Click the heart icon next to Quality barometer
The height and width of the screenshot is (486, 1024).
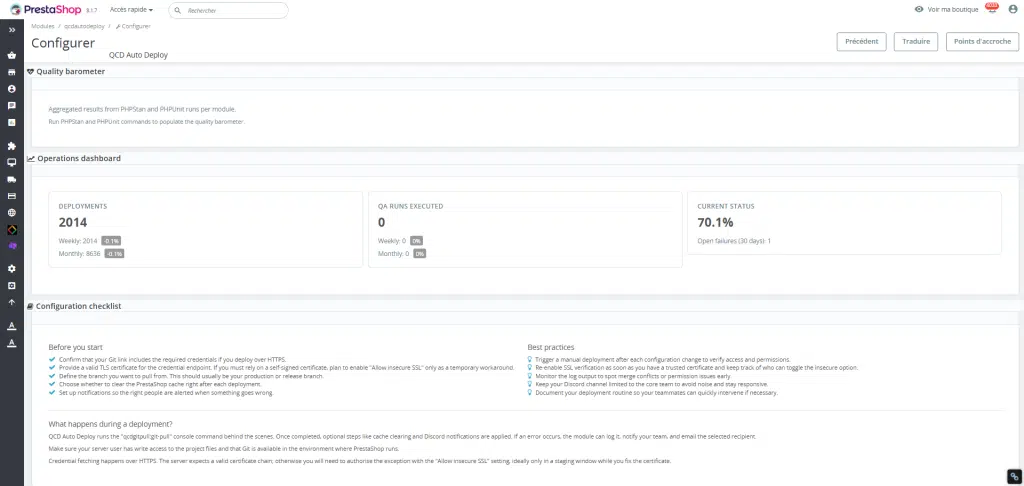coord(31,71)
